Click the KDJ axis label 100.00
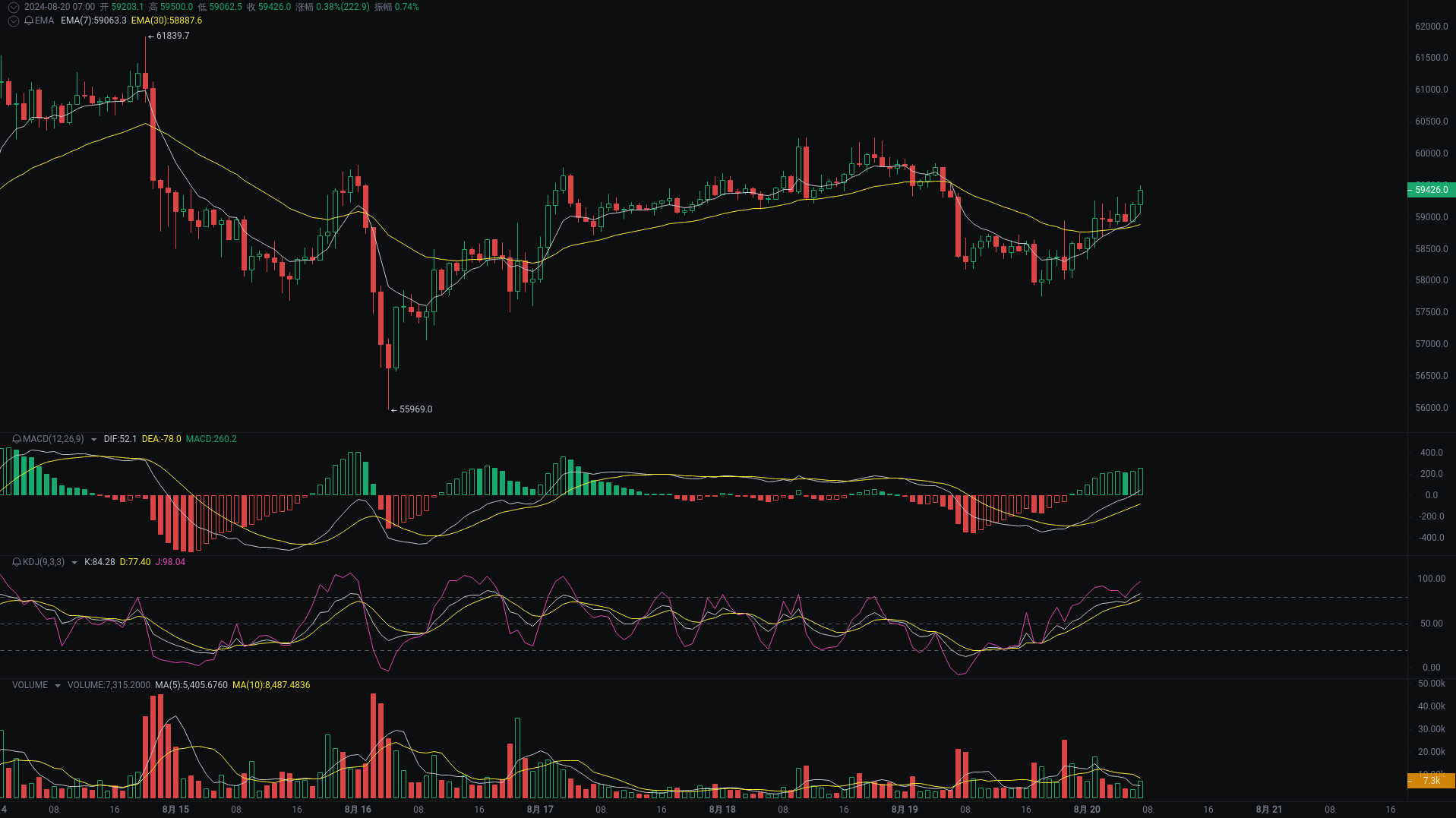This screenshot has width=1456, height=818. pos(1431,579)
